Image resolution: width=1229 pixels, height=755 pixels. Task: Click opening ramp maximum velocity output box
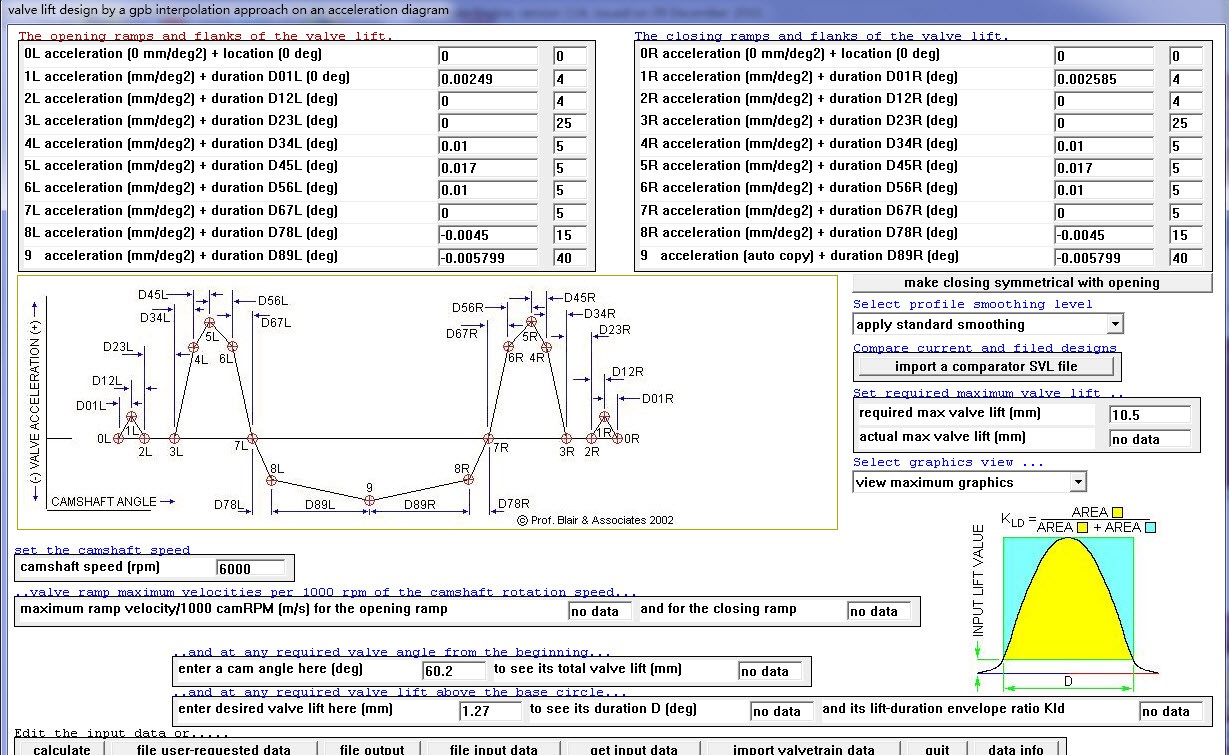pyautogui.click(x=600, y=611)
